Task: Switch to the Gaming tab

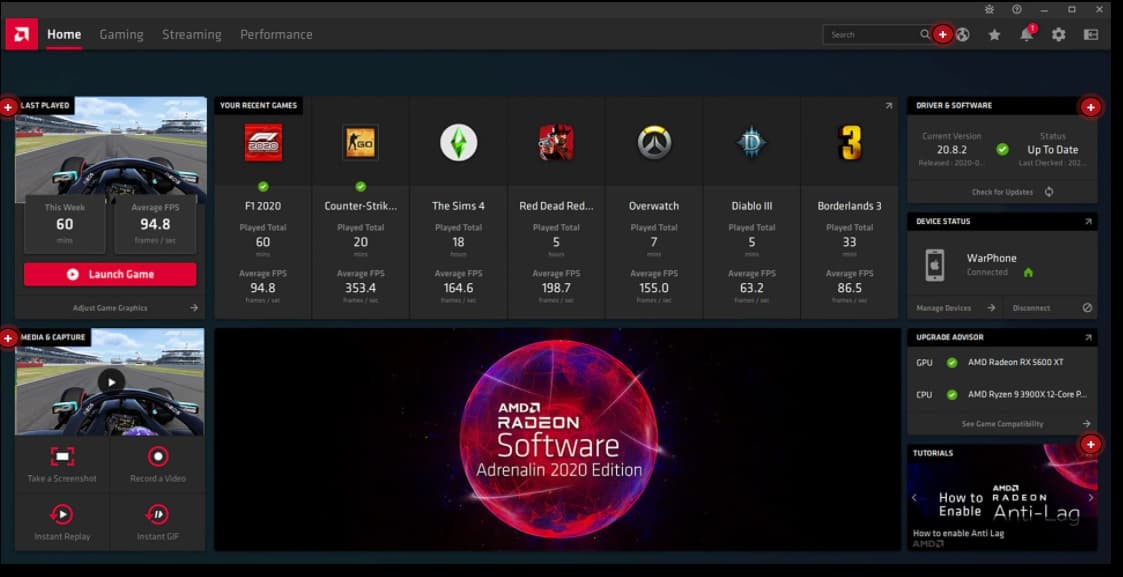Action: [121, 34]
